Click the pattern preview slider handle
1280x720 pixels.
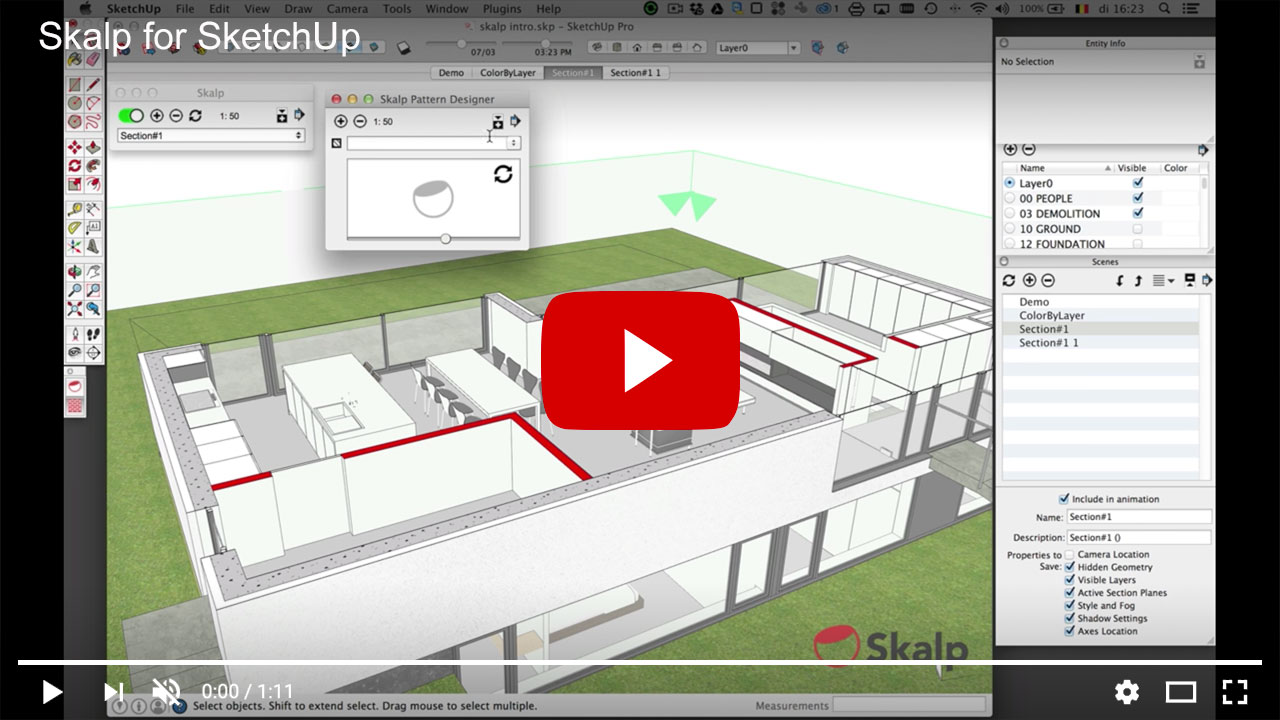tap(445, 238)
